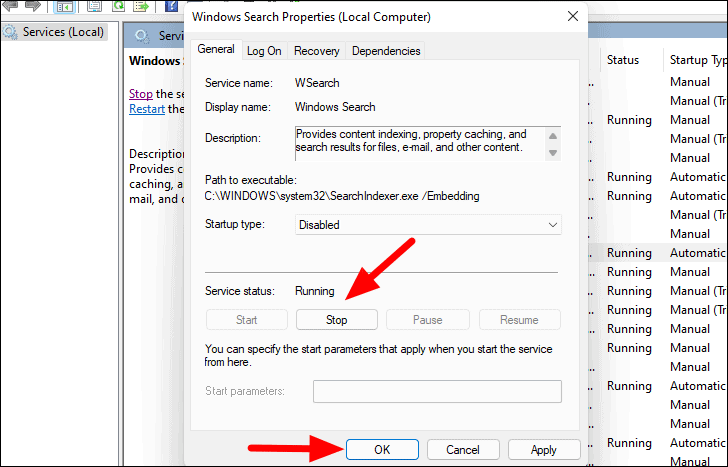This screenshot has height=467, width=728.
Task: Click the Stop link in the Services pane
Action: pyautogui.click(x=141, y=94)
